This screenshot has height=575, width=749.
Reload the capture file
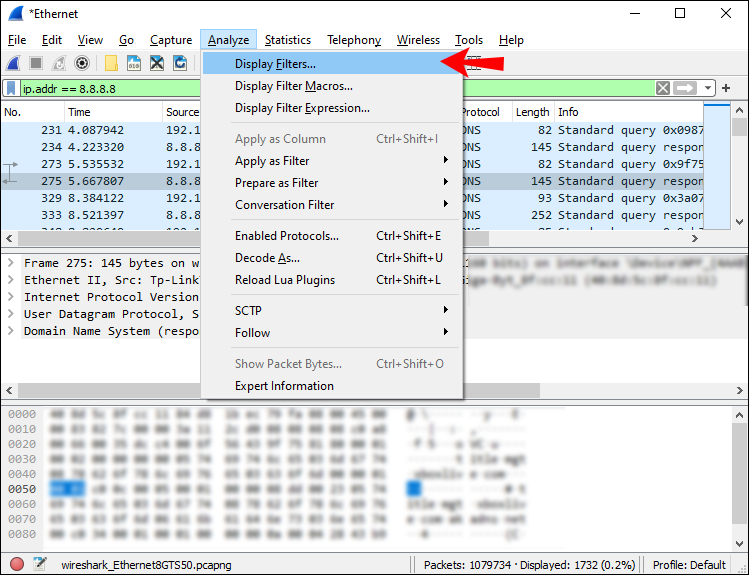180,63
